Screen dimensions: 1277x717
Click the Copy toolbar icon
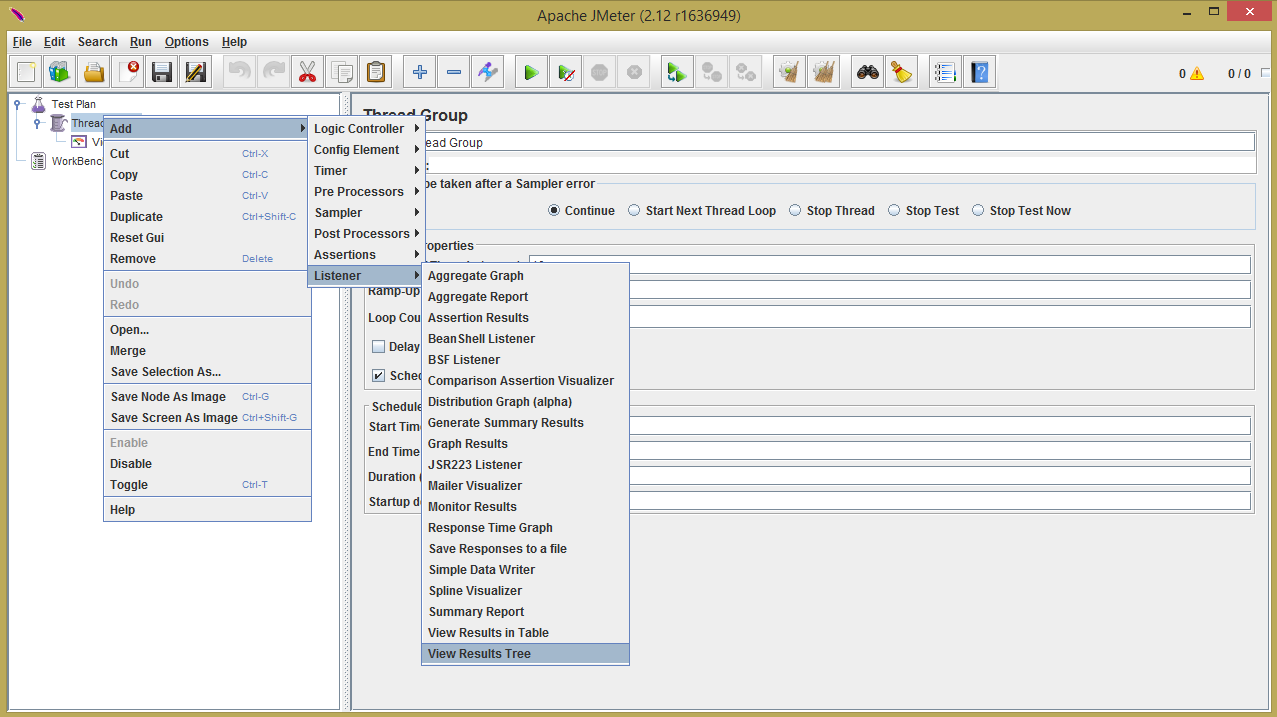tap(341, 72)
